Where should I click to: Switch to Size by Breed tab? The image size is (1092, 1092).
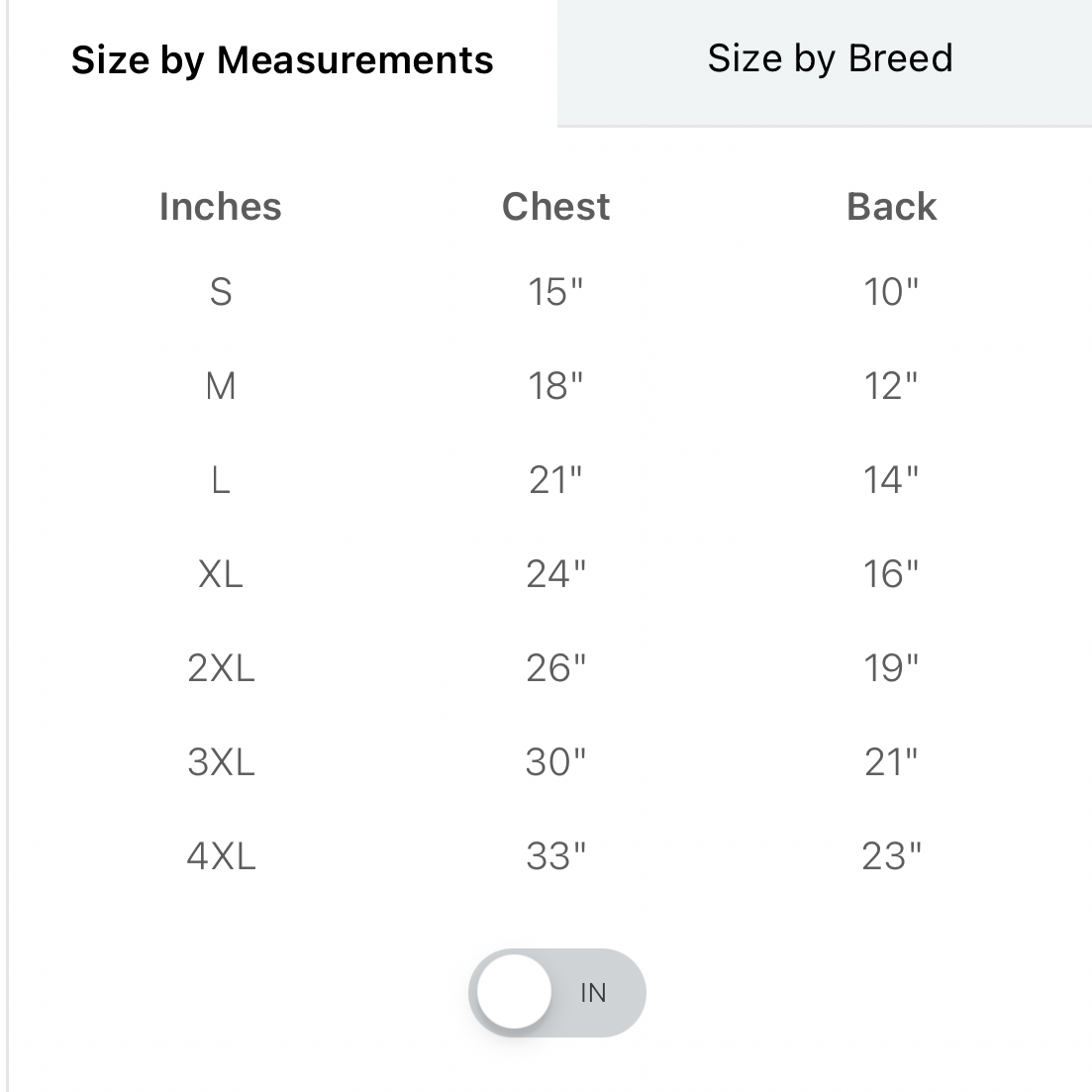click(x=830, y=59)
